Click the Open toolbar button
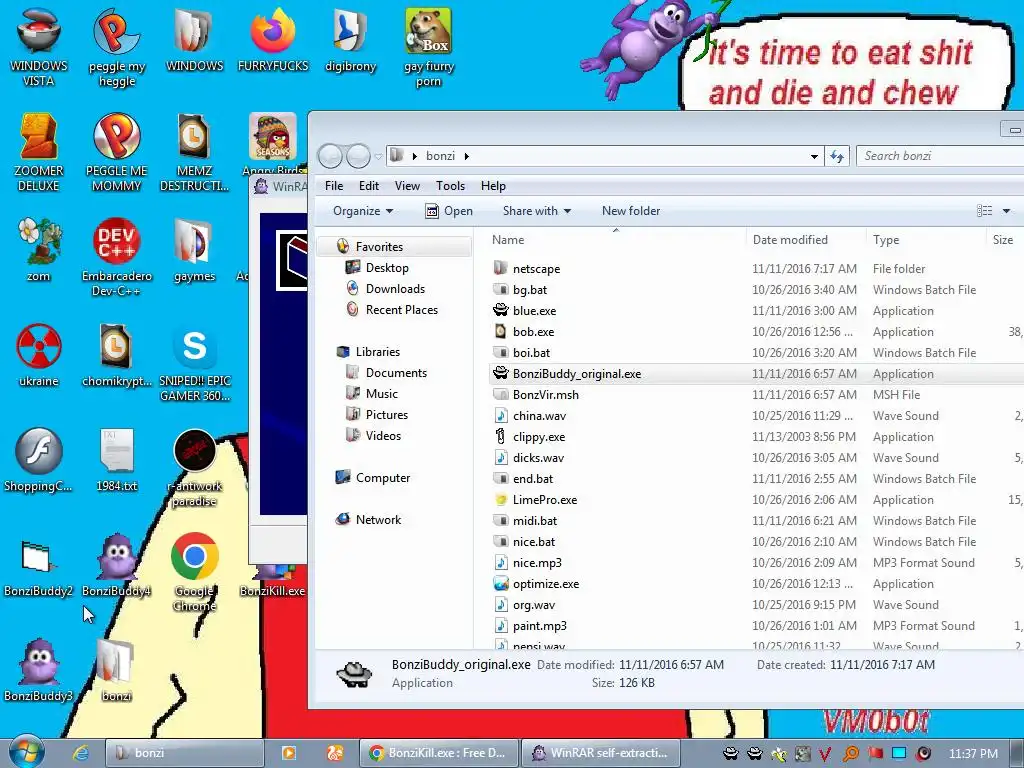This screenshot has width=1024, height=768. (449, 211)
